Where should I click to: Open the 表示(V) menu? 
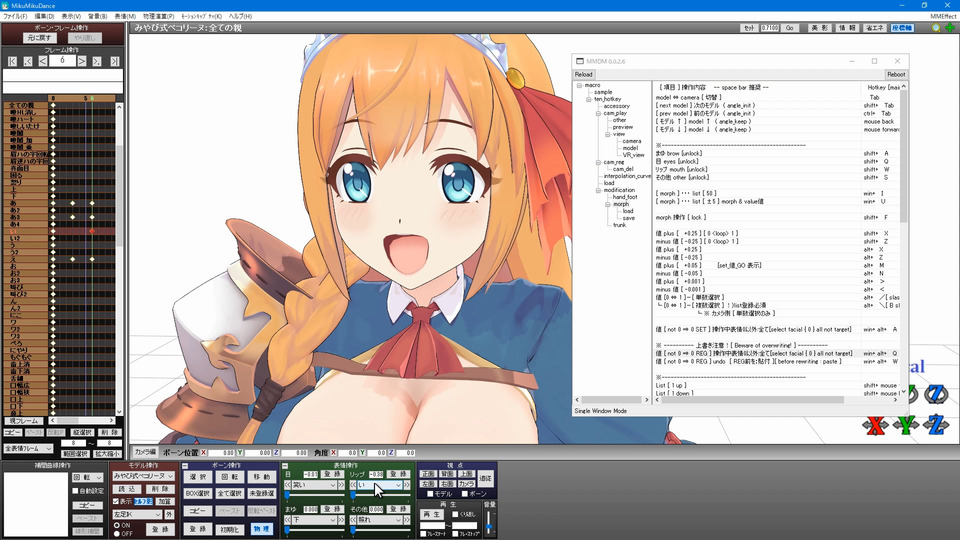point(71,16)
